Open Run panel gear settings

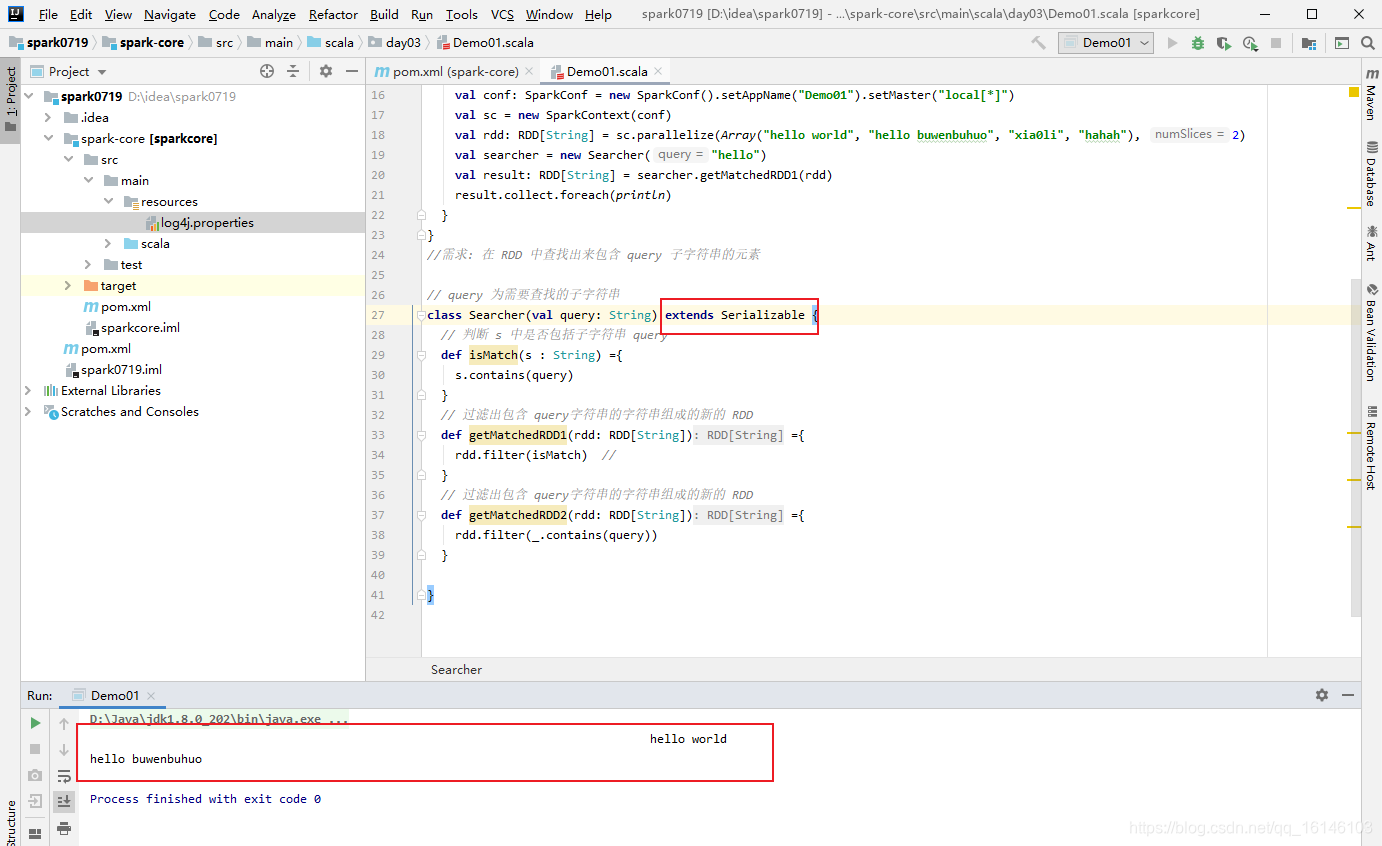click(1322, 695)
